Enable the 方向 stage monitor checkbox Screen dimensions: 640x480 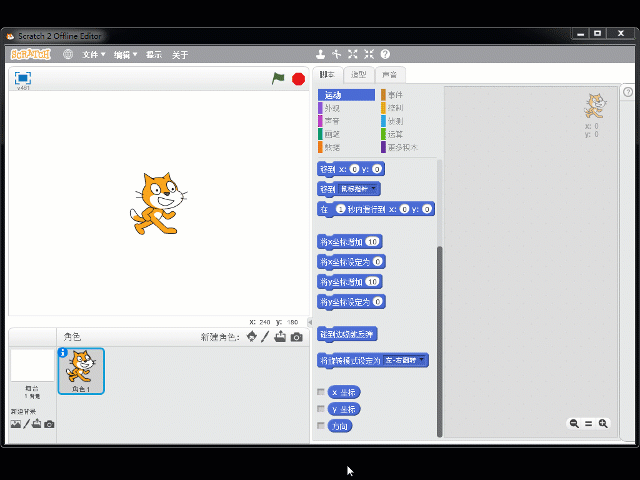click(x=321, y=426)
